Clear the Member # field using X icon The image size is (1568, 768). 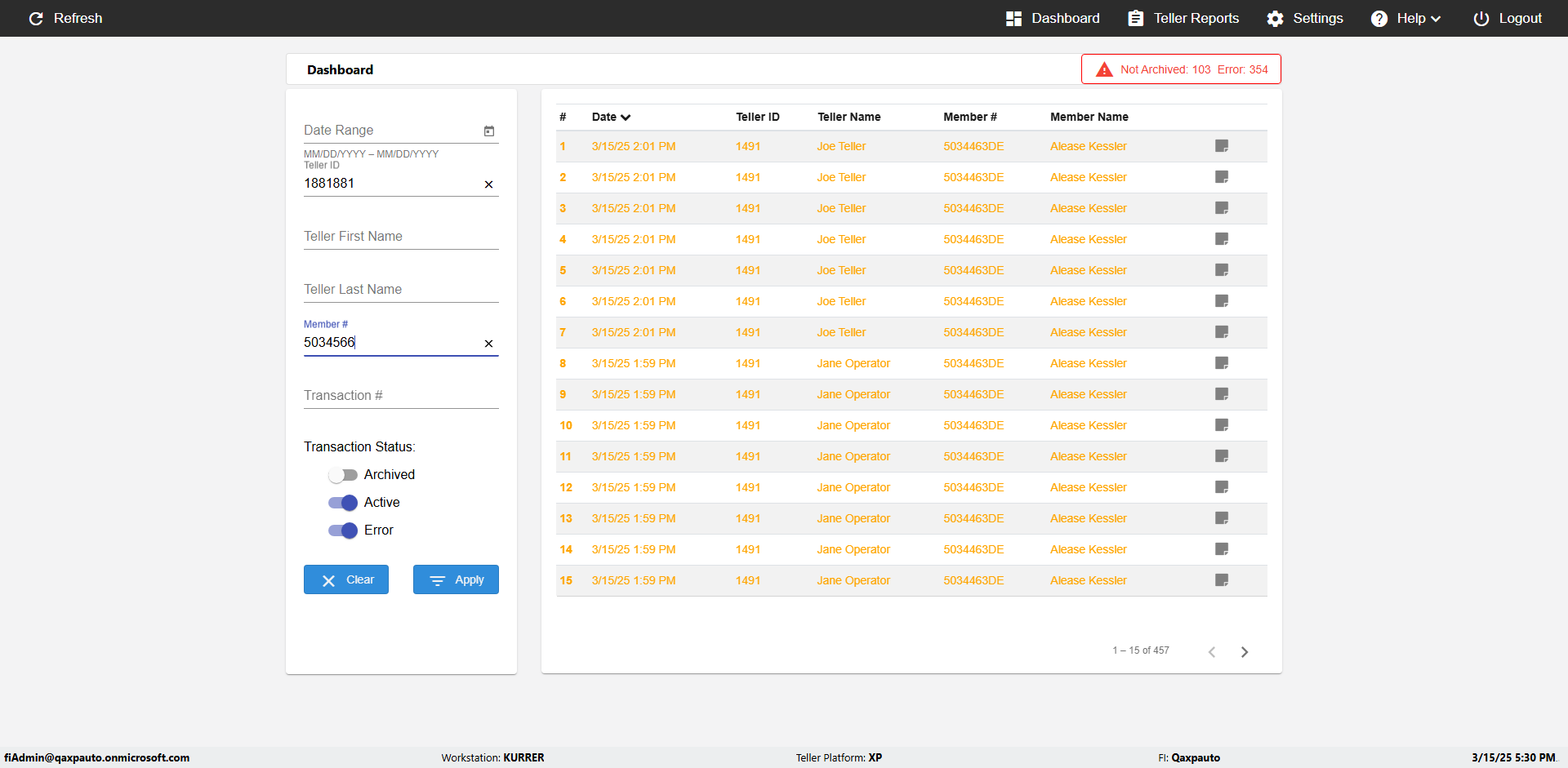coord(488,344)
